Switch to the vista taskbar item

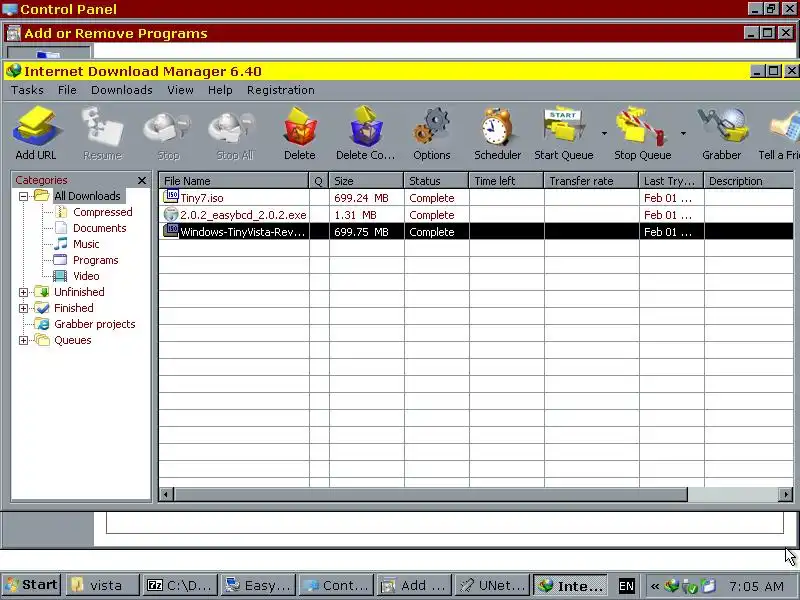[103, 585]
